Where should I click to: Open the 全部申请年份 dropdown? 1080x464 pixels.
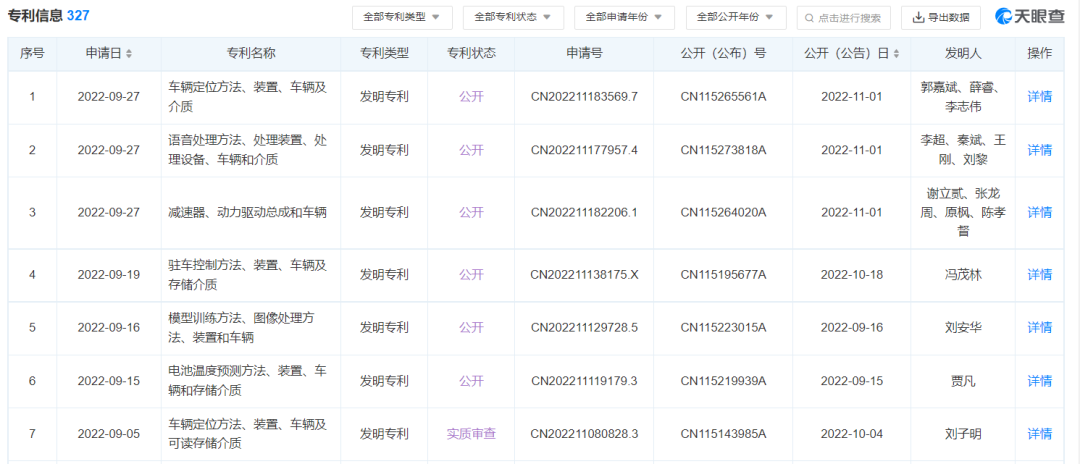point(624,18)
